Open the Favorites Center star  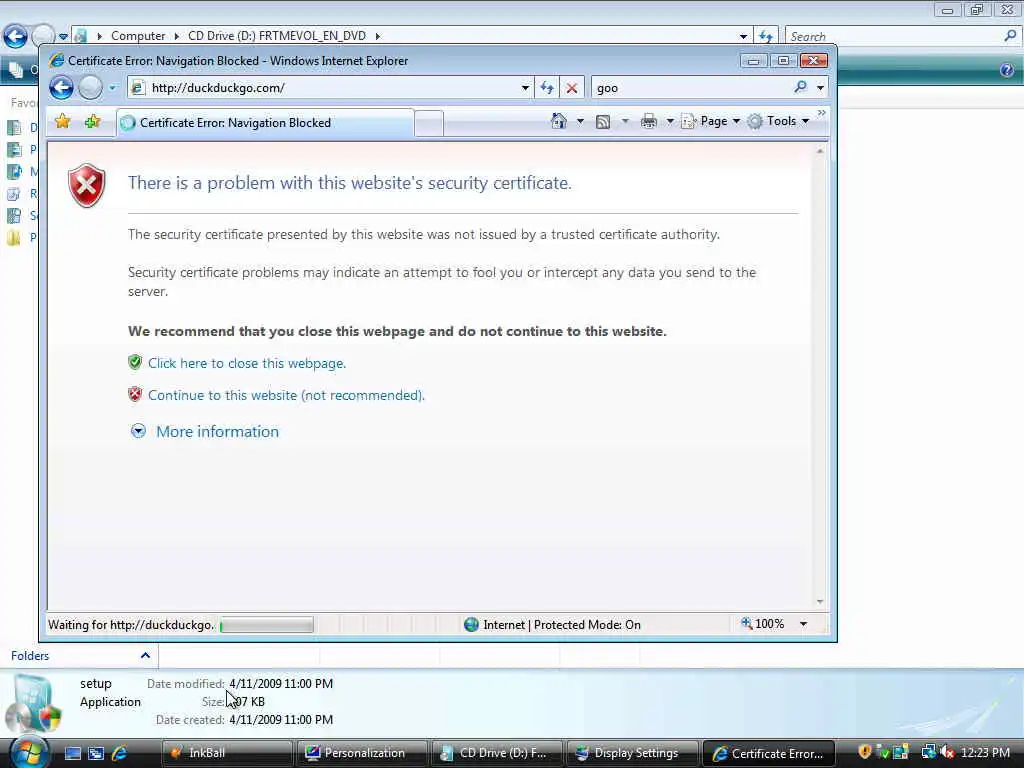point(63,121)
